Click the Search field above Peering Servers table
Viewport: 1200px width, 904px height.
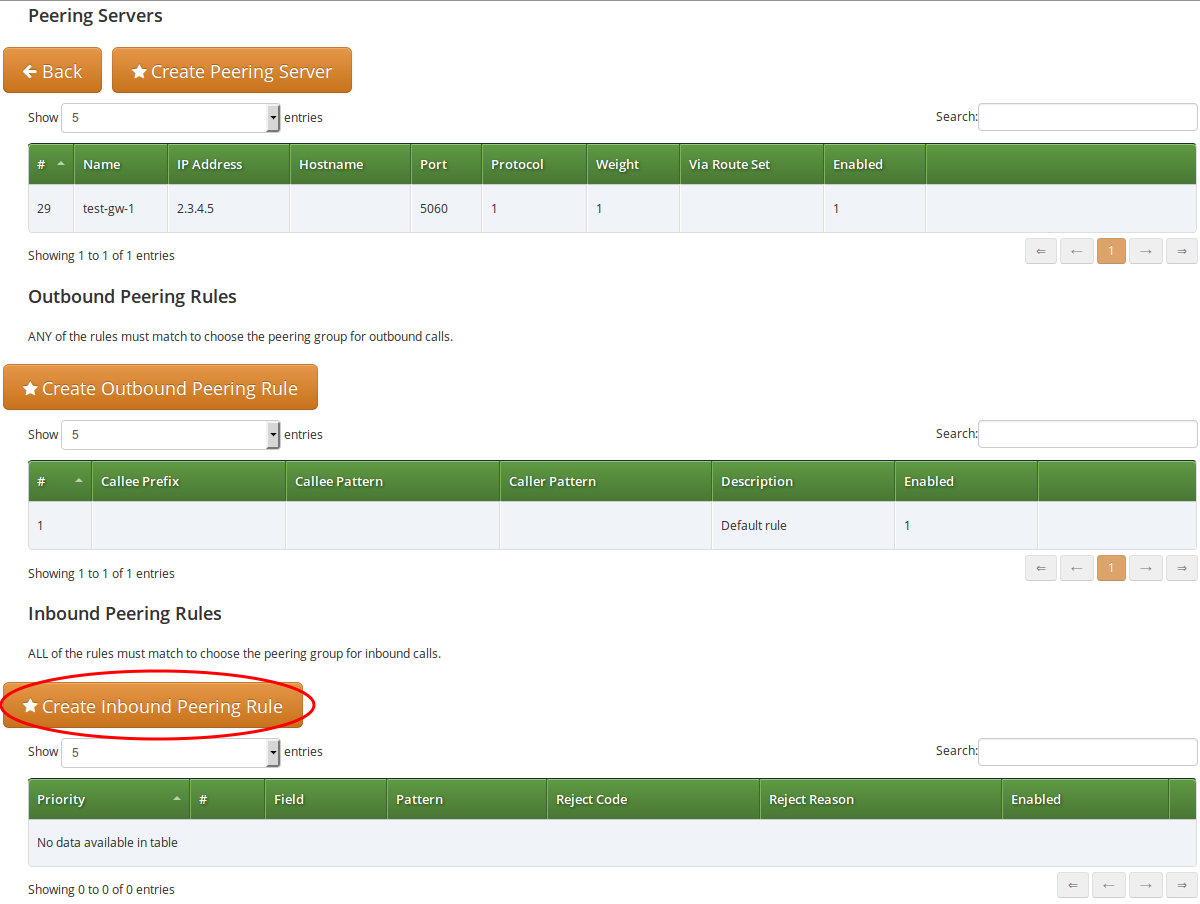tap(1087, 116)
